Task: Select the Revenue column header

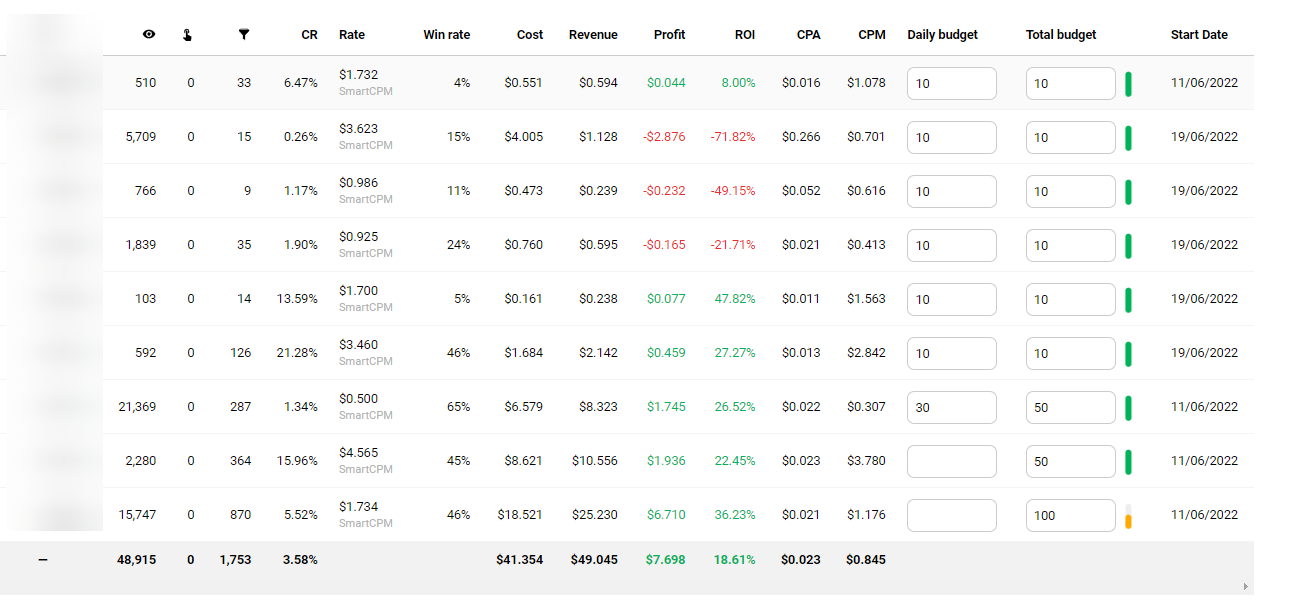Action: click(593, 35)
